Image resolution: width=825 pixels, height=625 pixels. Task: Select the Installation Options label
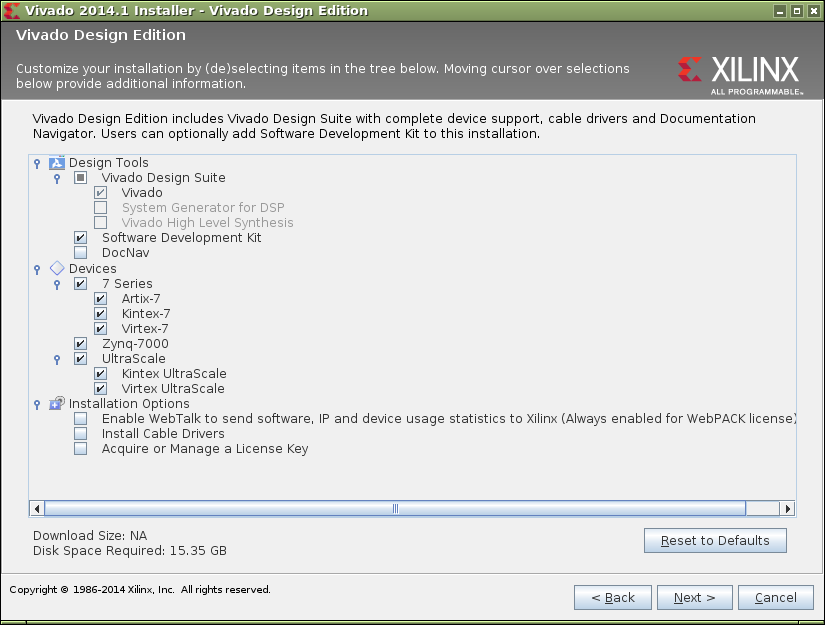(129, 404)
